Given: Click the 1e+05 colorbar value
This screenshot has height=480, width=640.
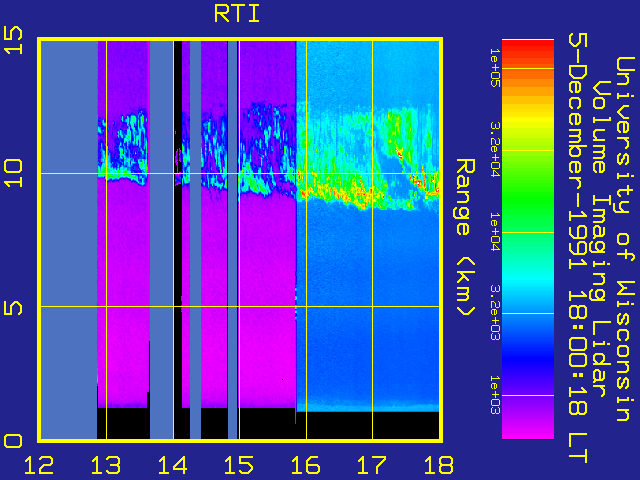Looking at the screenshot, I should [495, 68].
